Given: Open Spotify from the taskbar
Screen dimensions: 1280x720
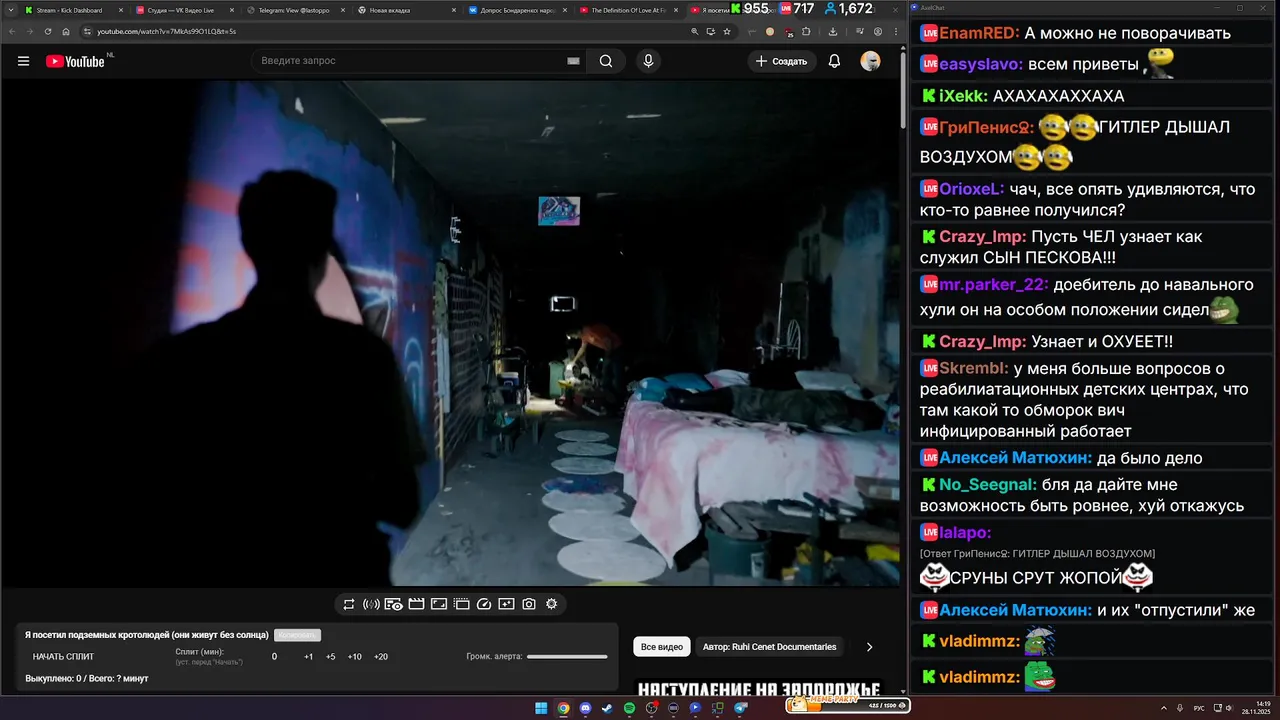Looking at the screenshot, I should 629,708.
